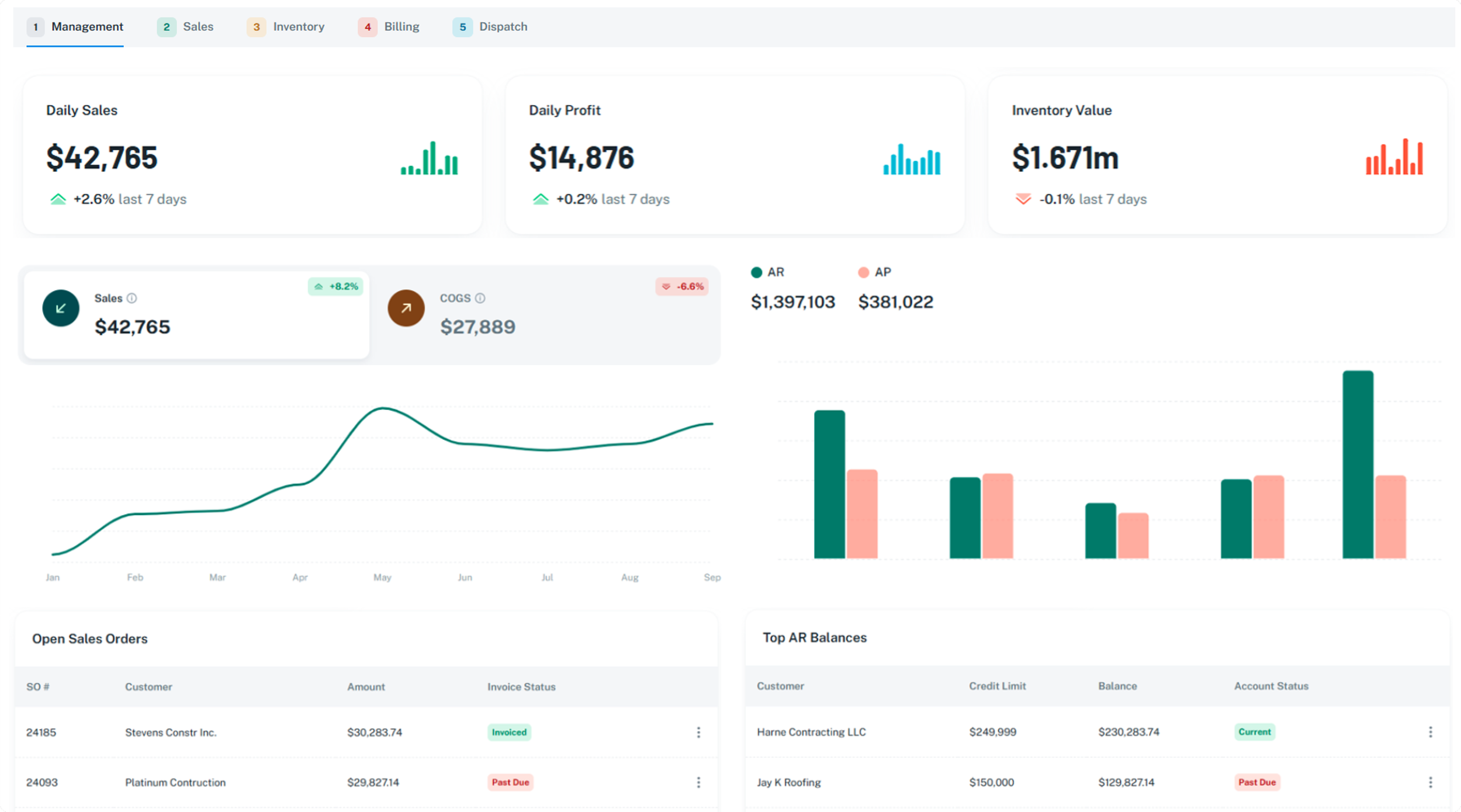Toggle the AR legend series
The width and height of the screenshot is (1461, 812).
[x=767, y=272]
